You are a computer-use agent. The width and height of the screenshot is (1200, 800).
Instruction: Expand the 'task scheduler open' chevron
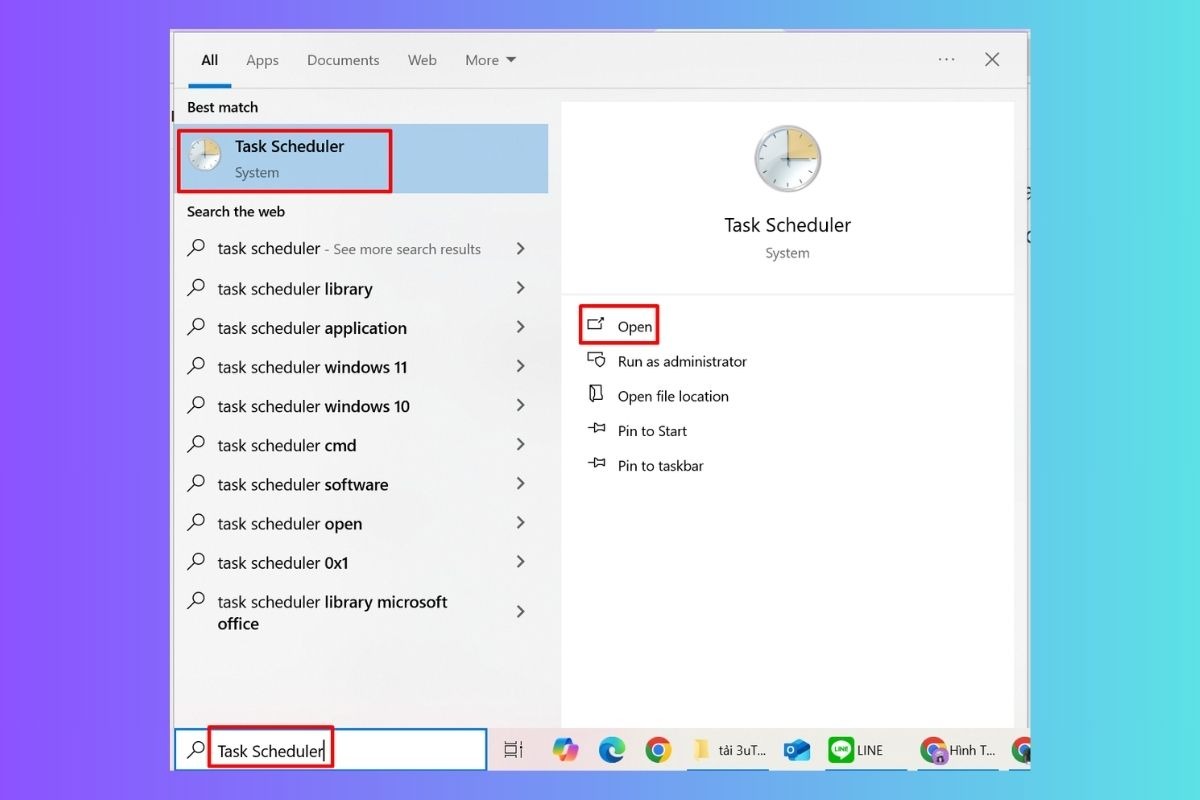(x=520, y=522)
